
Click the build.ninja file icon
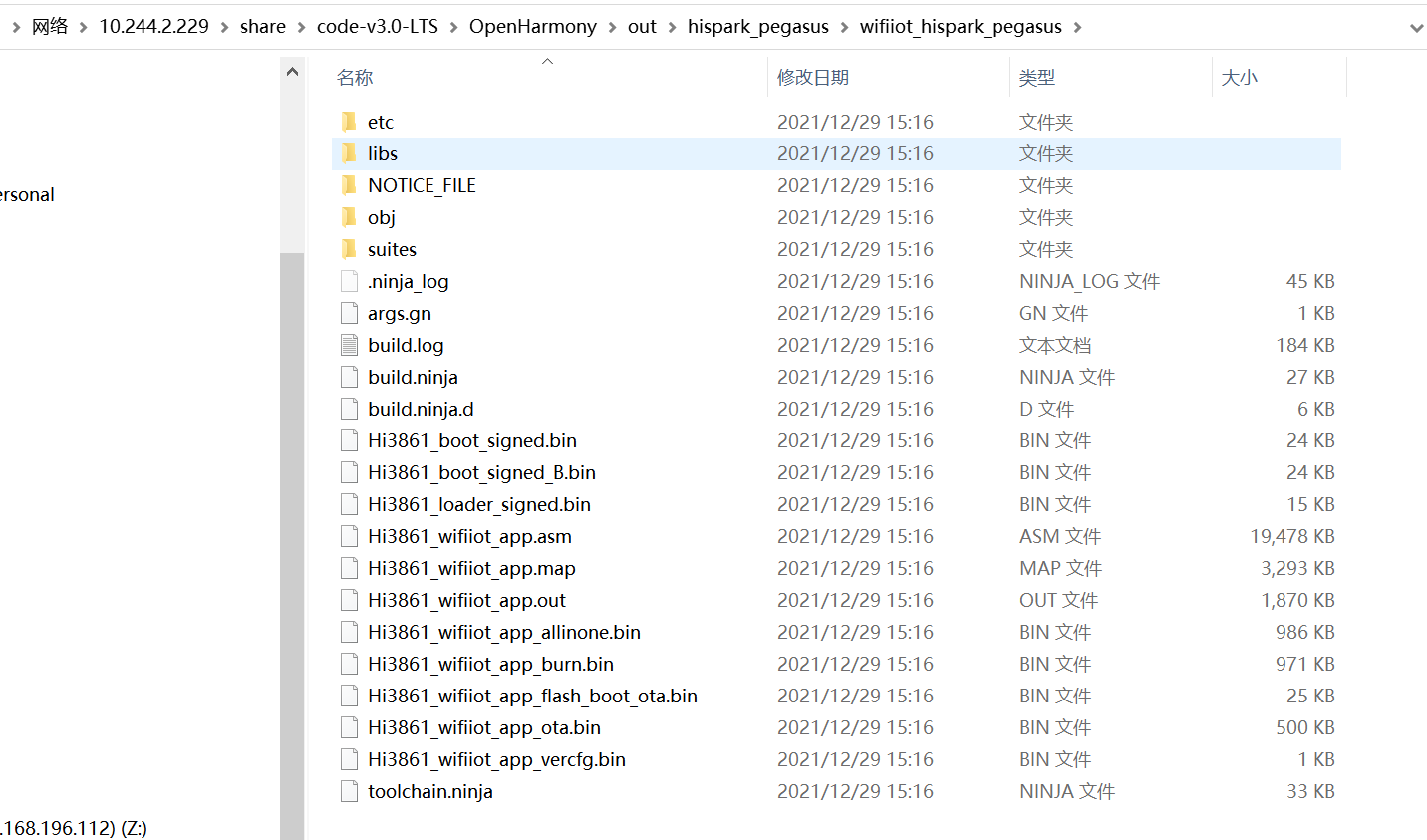pos(349,377)
